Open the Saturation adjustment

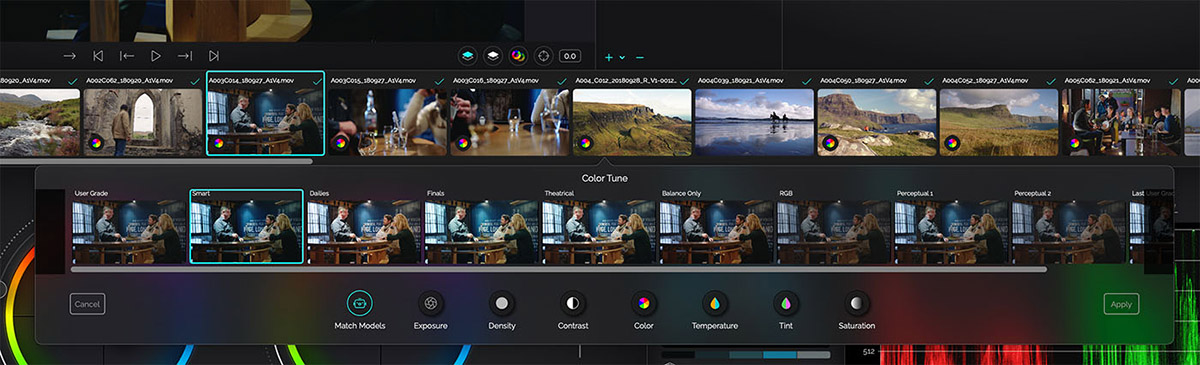coord(857,303)
